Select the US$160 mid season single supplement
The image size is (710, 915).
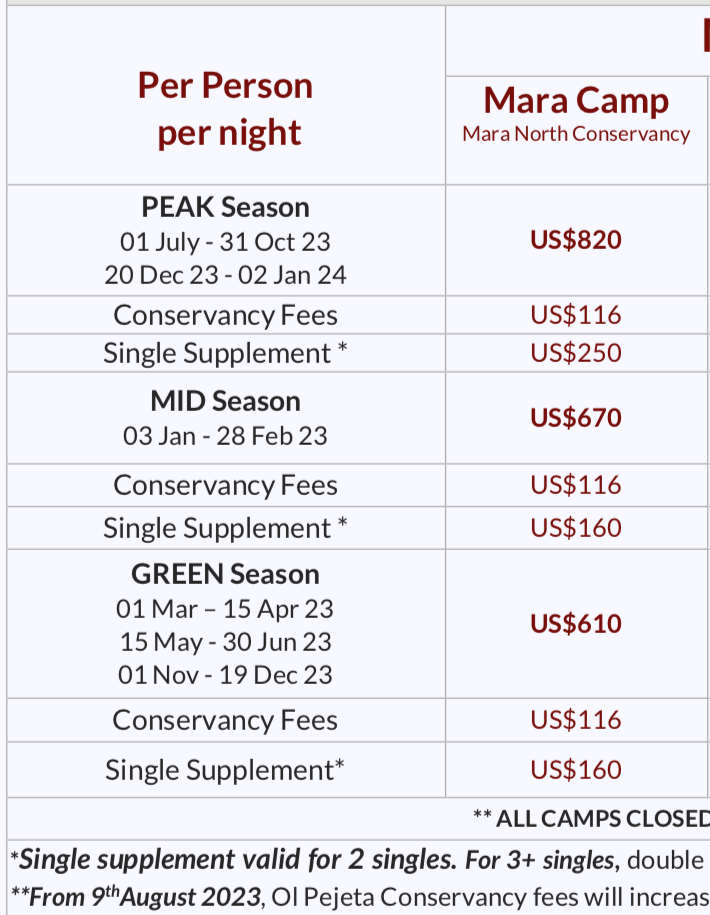click(576, 528)
